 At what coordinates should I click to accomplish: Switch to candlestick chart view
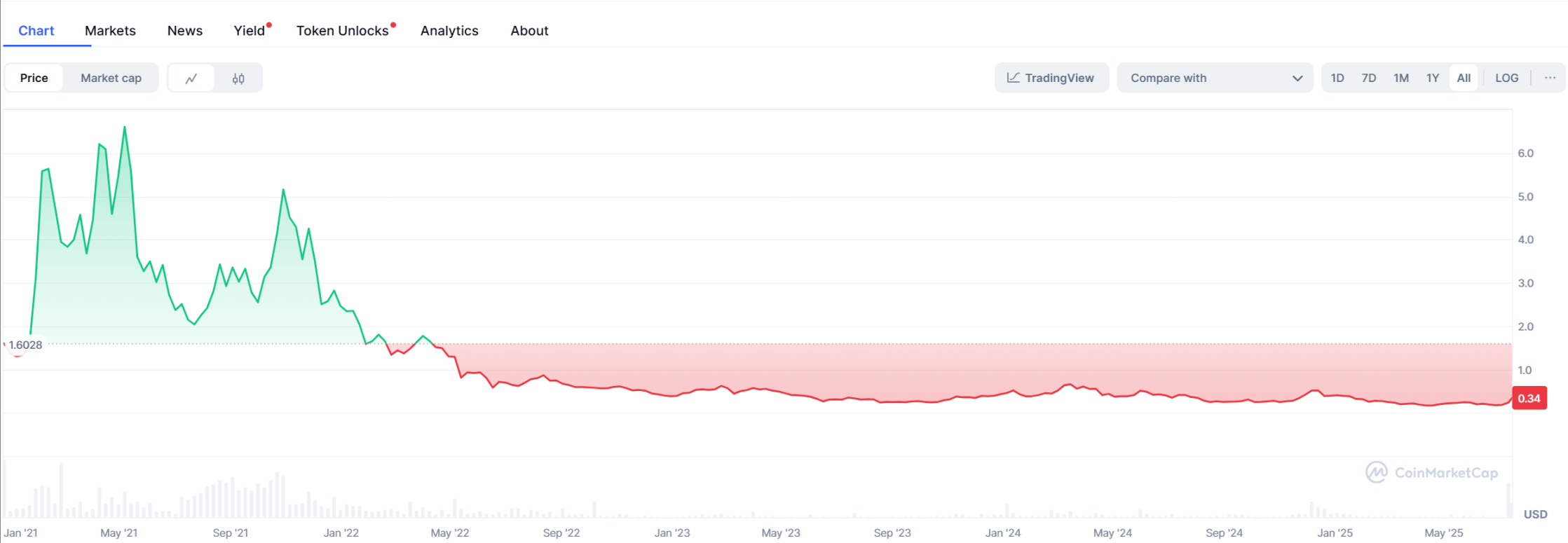[238, 78]
